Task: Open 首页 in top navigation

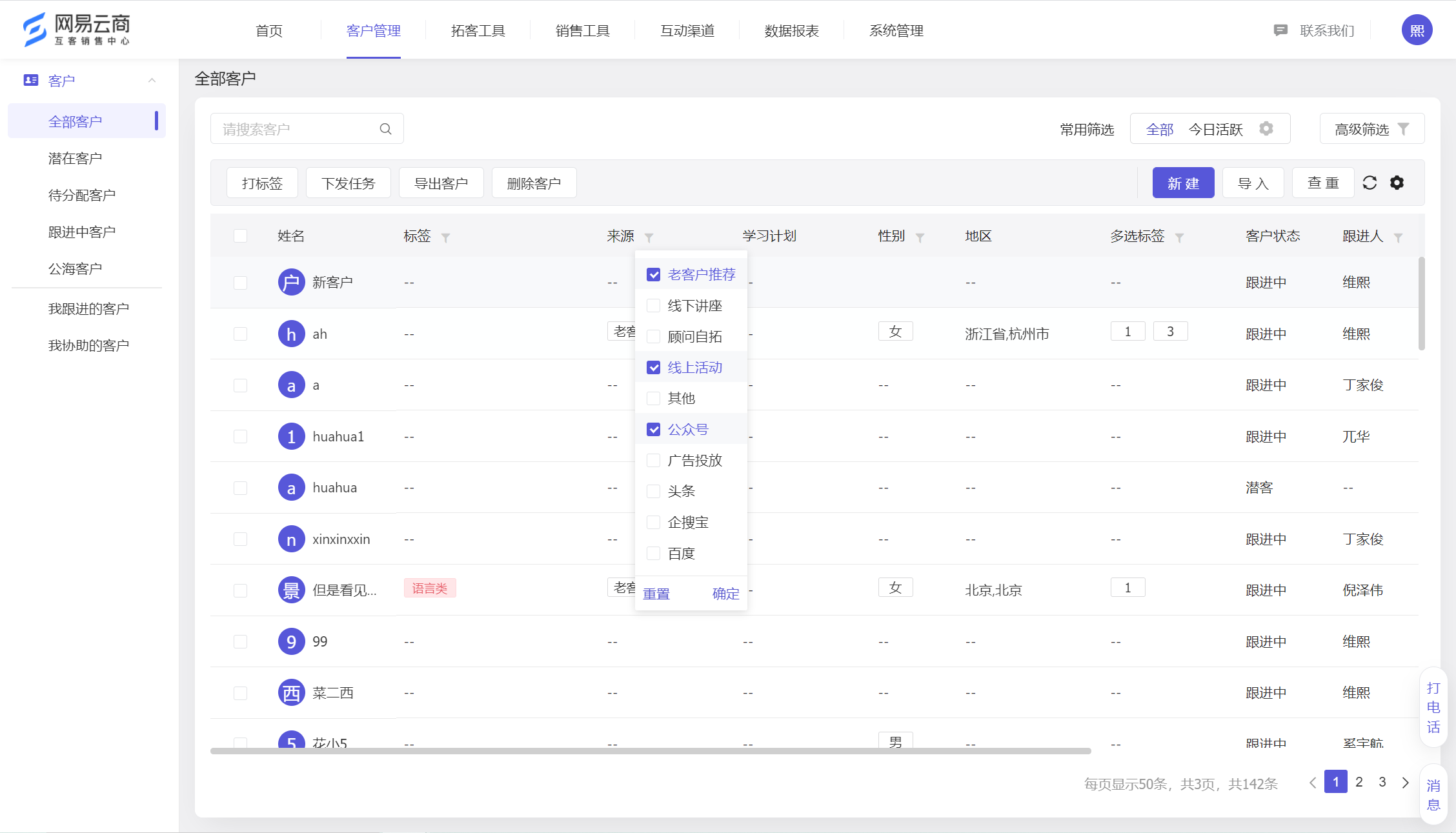Action: pyautogui.click(x=269, y=30)
